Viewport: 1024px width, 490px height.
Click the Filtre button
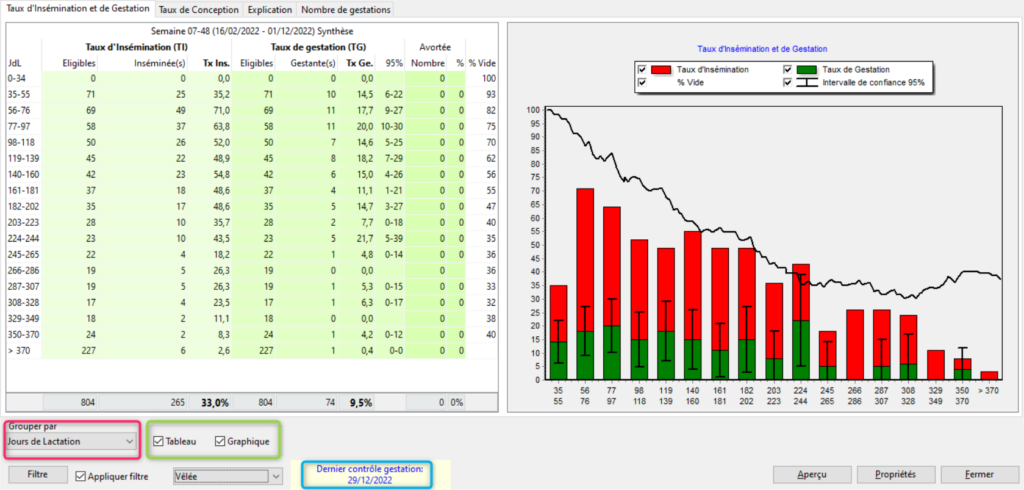38,476
